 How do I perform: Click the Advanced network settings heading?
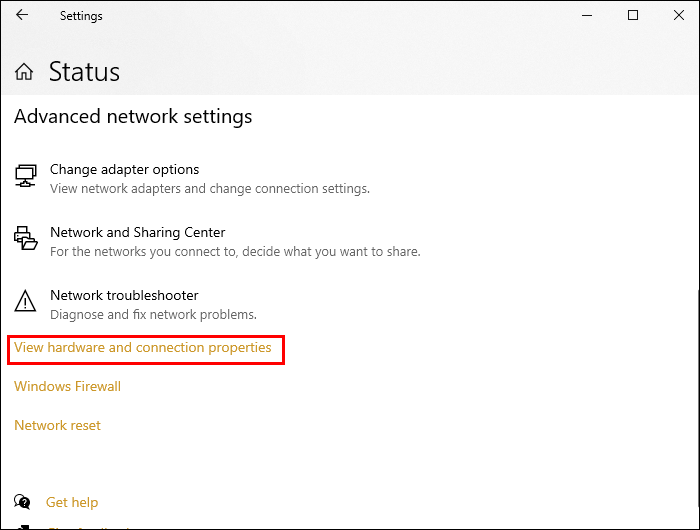(133, 117)
